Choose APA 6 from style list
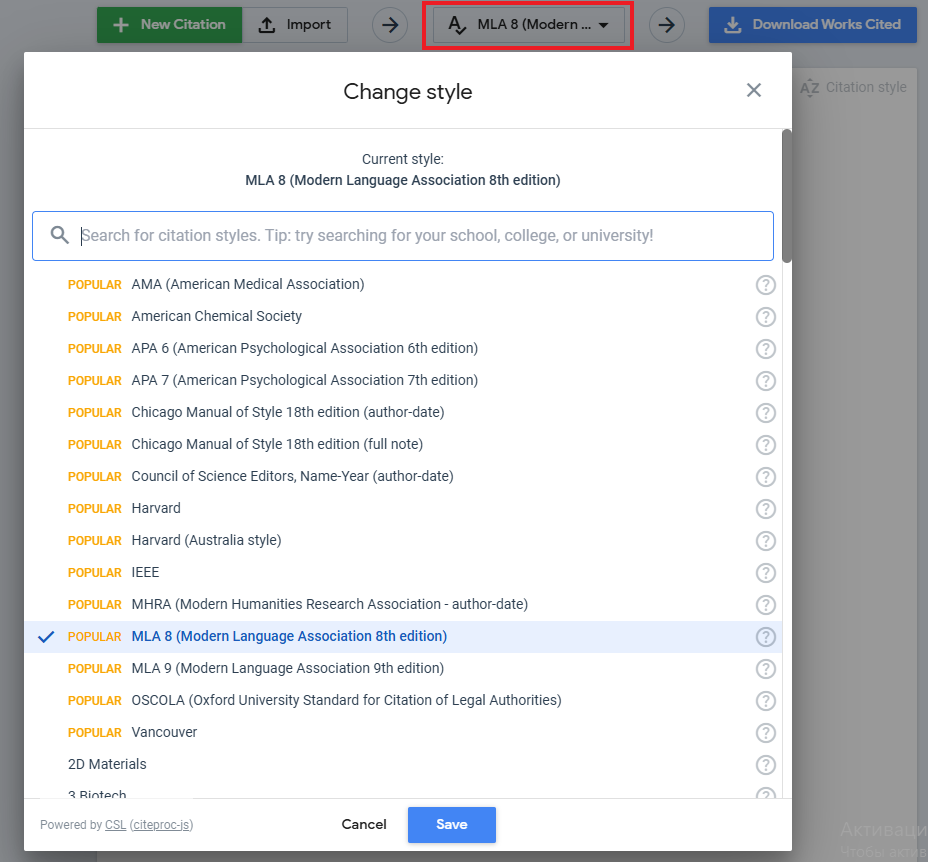 click(304, 348)
